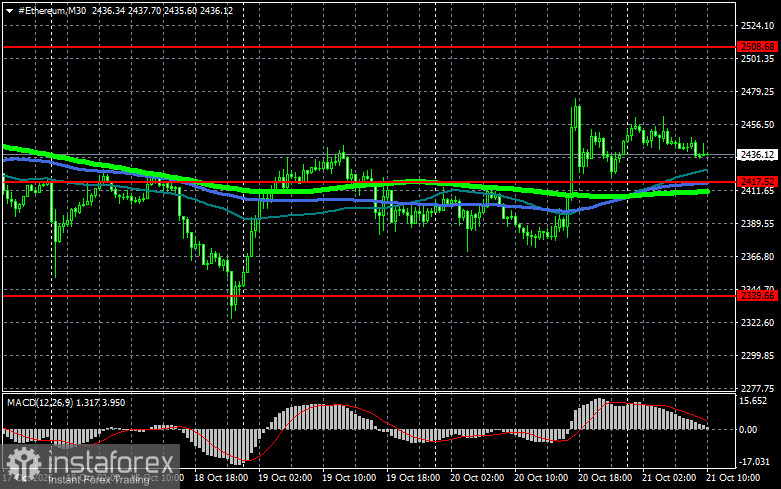This screenshot has width=781, height=489.
Task: Click the MACD(12,26,9) indicator label
Action: point(39,402)
